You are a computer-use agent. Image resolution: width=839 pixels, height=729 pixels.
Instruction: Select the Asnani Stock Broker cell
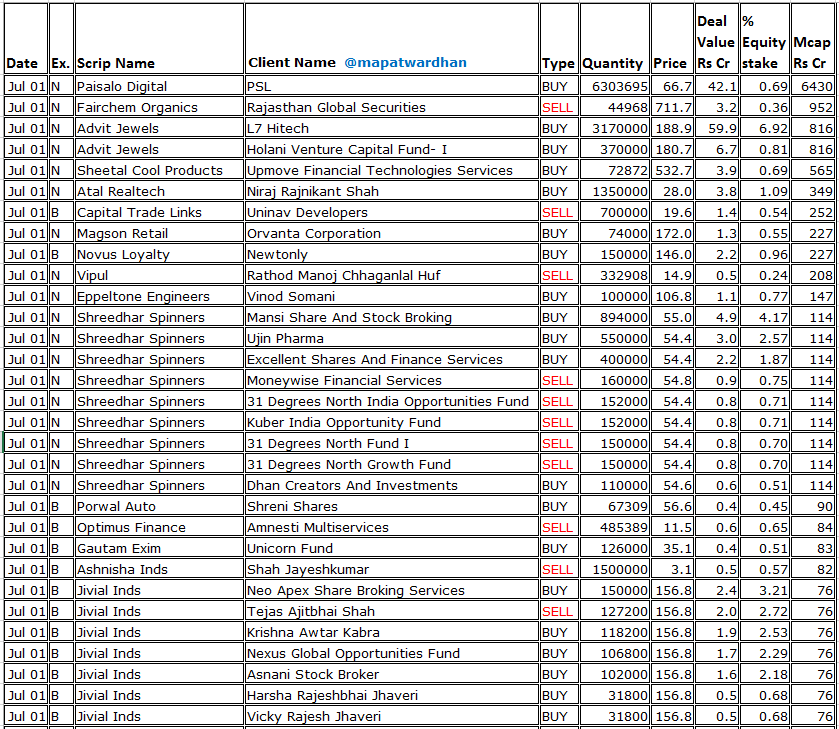(392, 674)
